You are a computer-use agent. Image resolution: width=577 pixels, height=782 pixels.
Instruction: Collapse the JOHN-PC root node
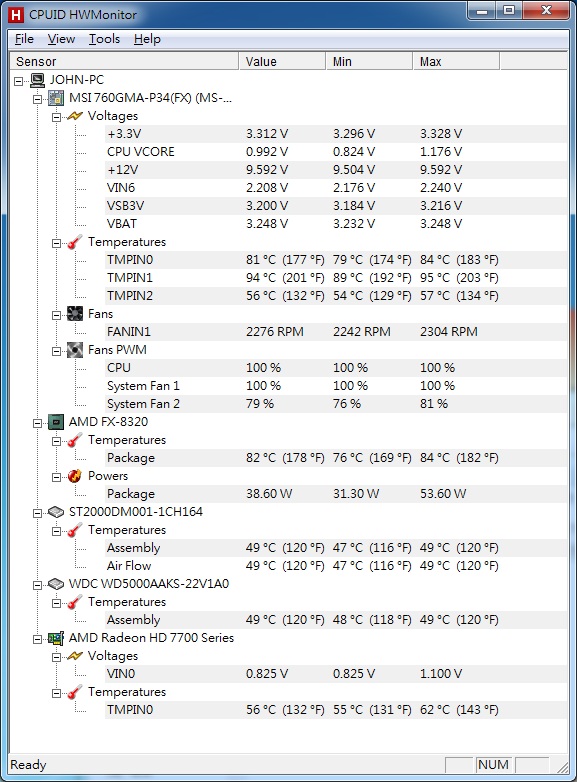point(19,81)
